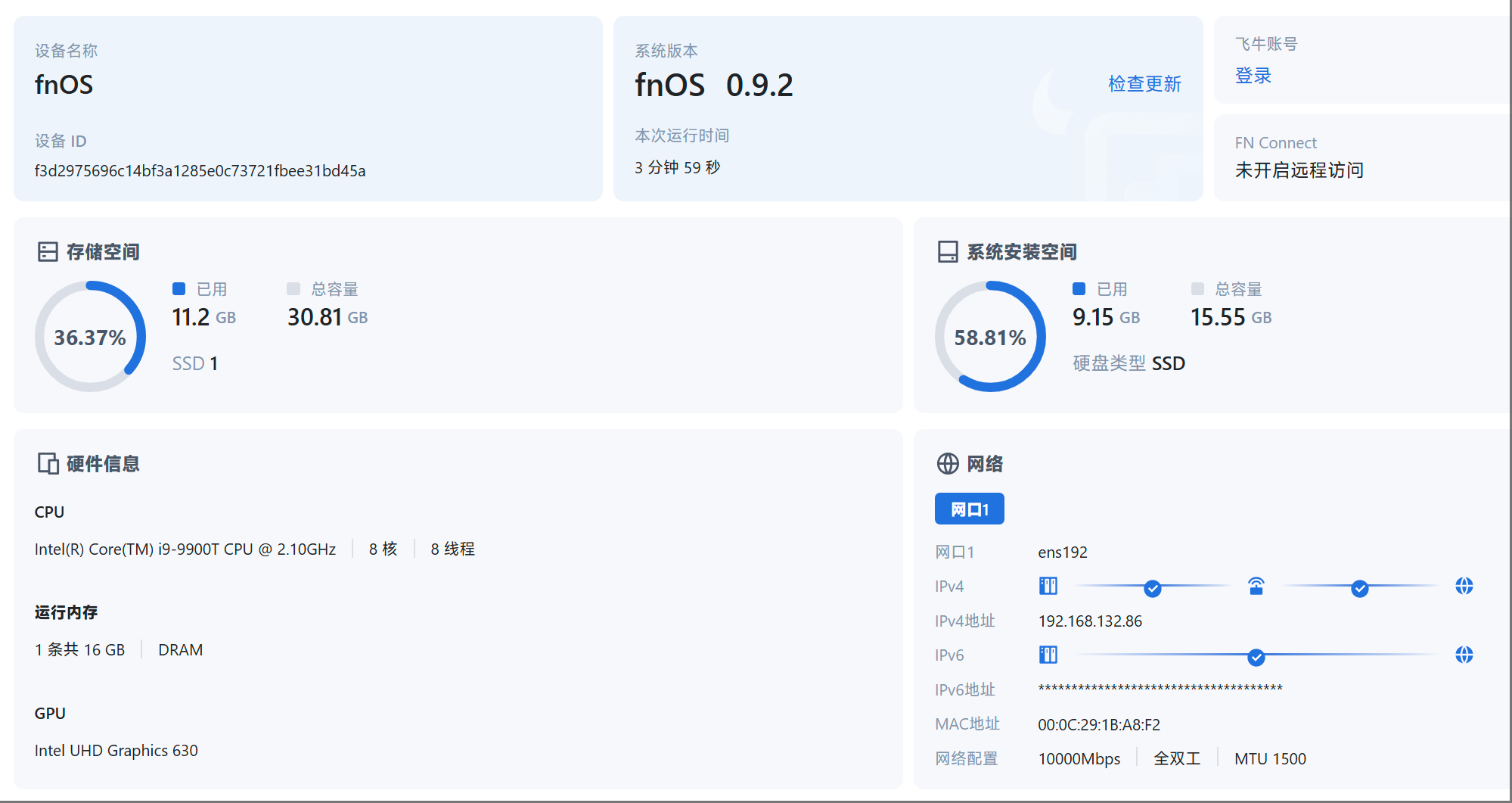Click the 全双工 duplex value

pyautogui.click(x=1177, y=759)
